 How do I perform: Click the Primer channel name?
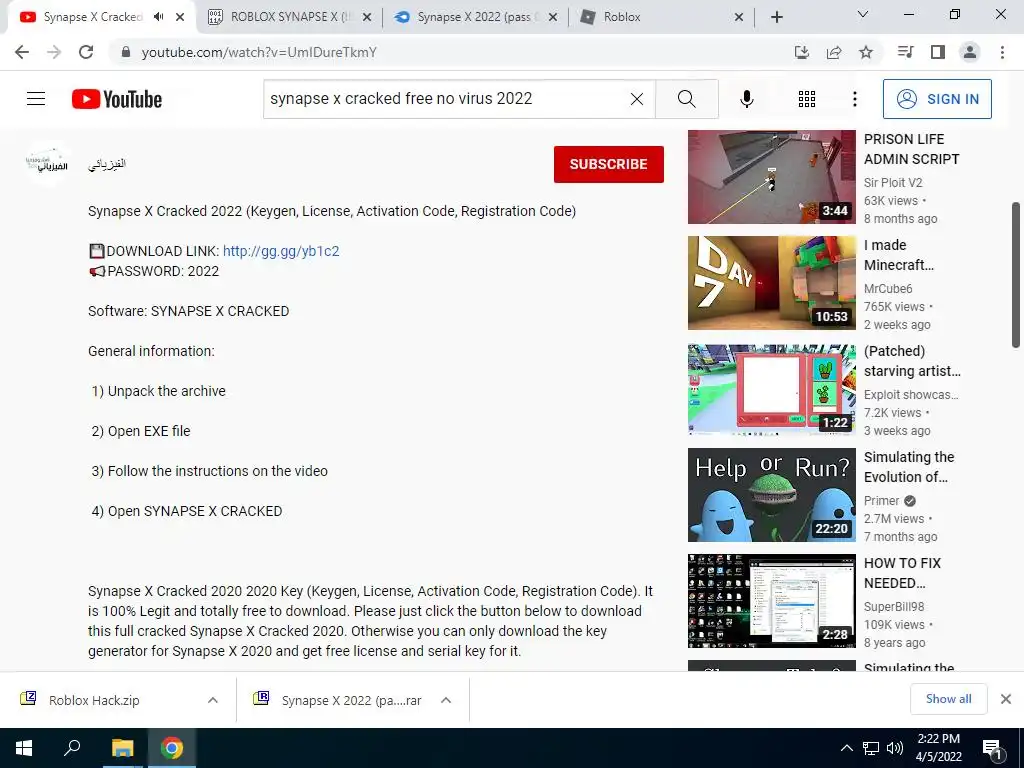click(x=882, y=501)
